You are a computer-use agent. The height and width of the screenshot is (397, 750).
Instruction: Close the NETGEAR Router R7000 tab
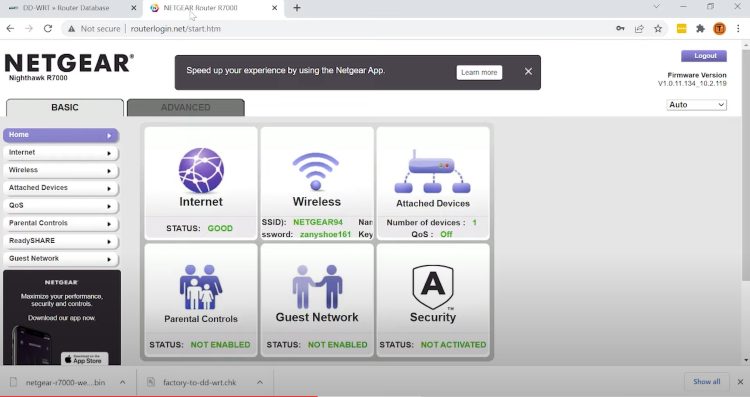click(x=275, y=8)
